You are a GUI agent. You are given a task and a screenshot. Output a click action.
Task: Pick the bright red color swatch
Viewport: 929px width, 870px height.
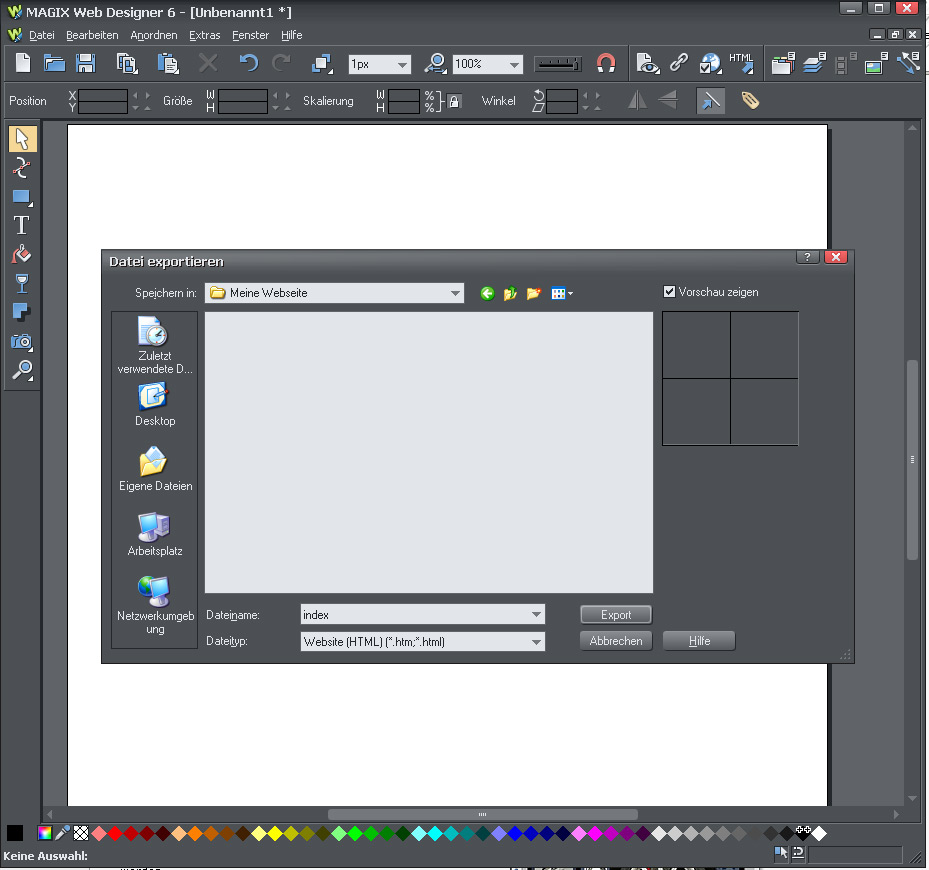(x=116, y=833)
